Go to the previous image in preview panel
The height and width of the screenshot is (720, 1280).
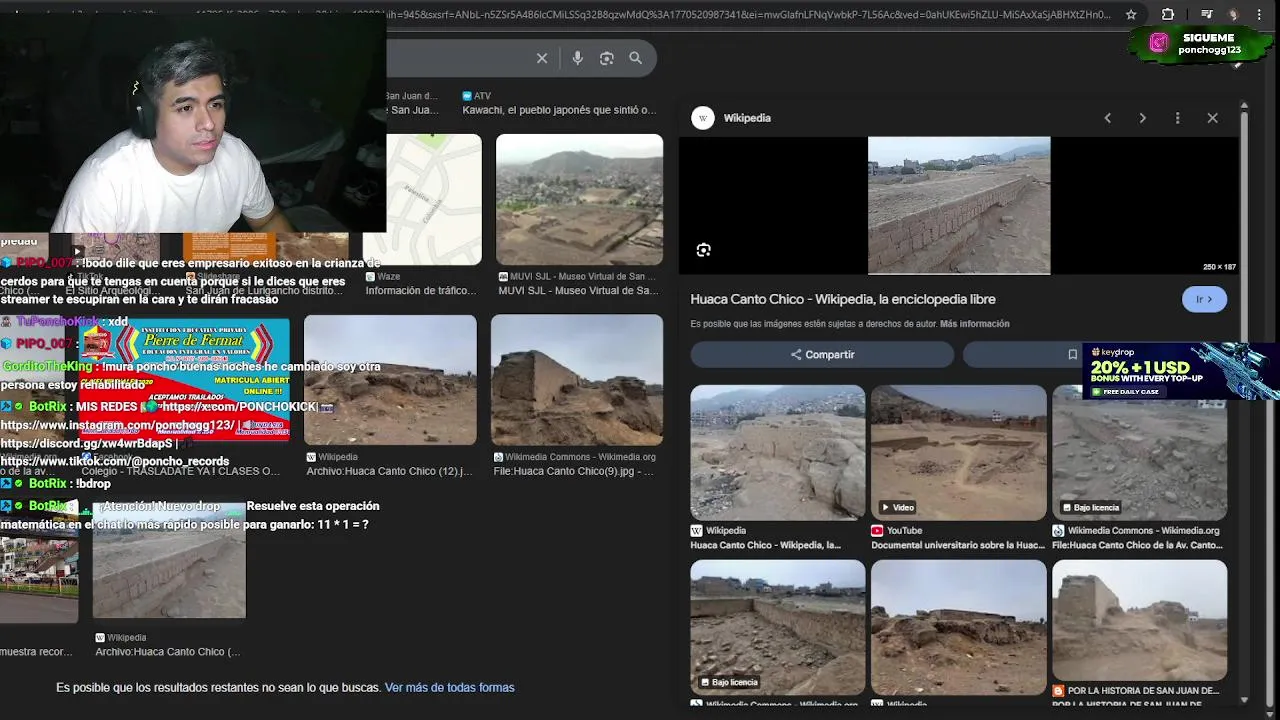(x=1107, y=118)
